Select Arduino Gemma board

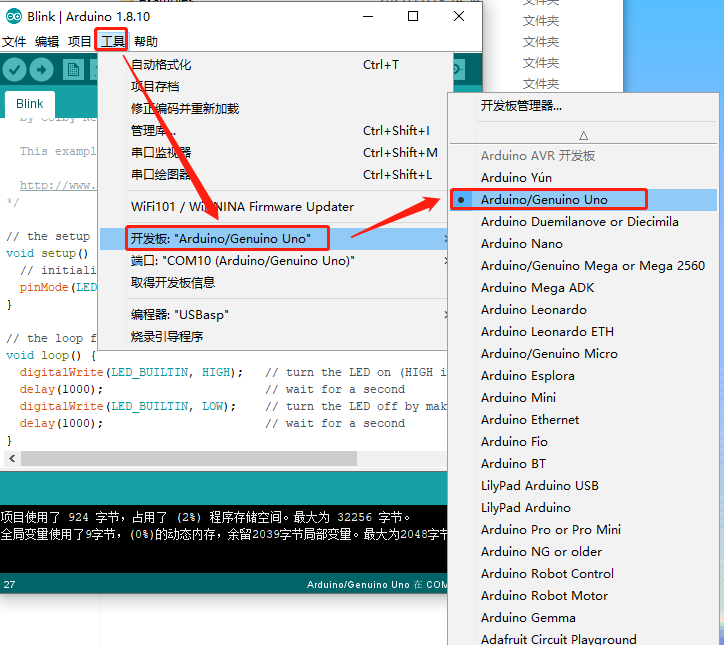[x=584, y=618]
